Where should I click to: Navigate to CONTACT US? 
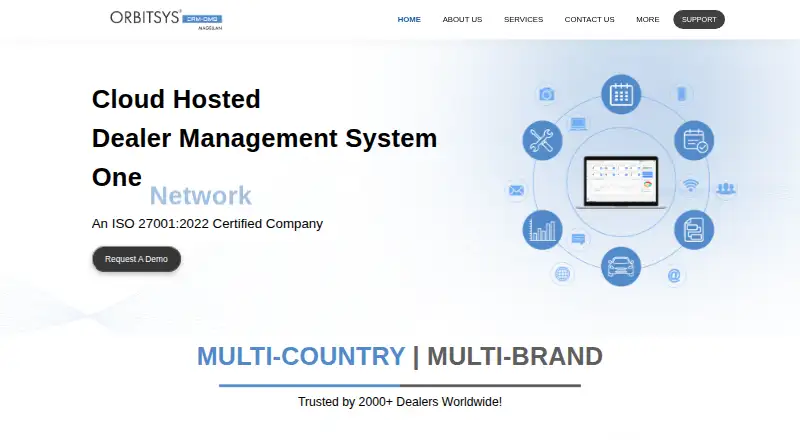click(x=589, y=19)
